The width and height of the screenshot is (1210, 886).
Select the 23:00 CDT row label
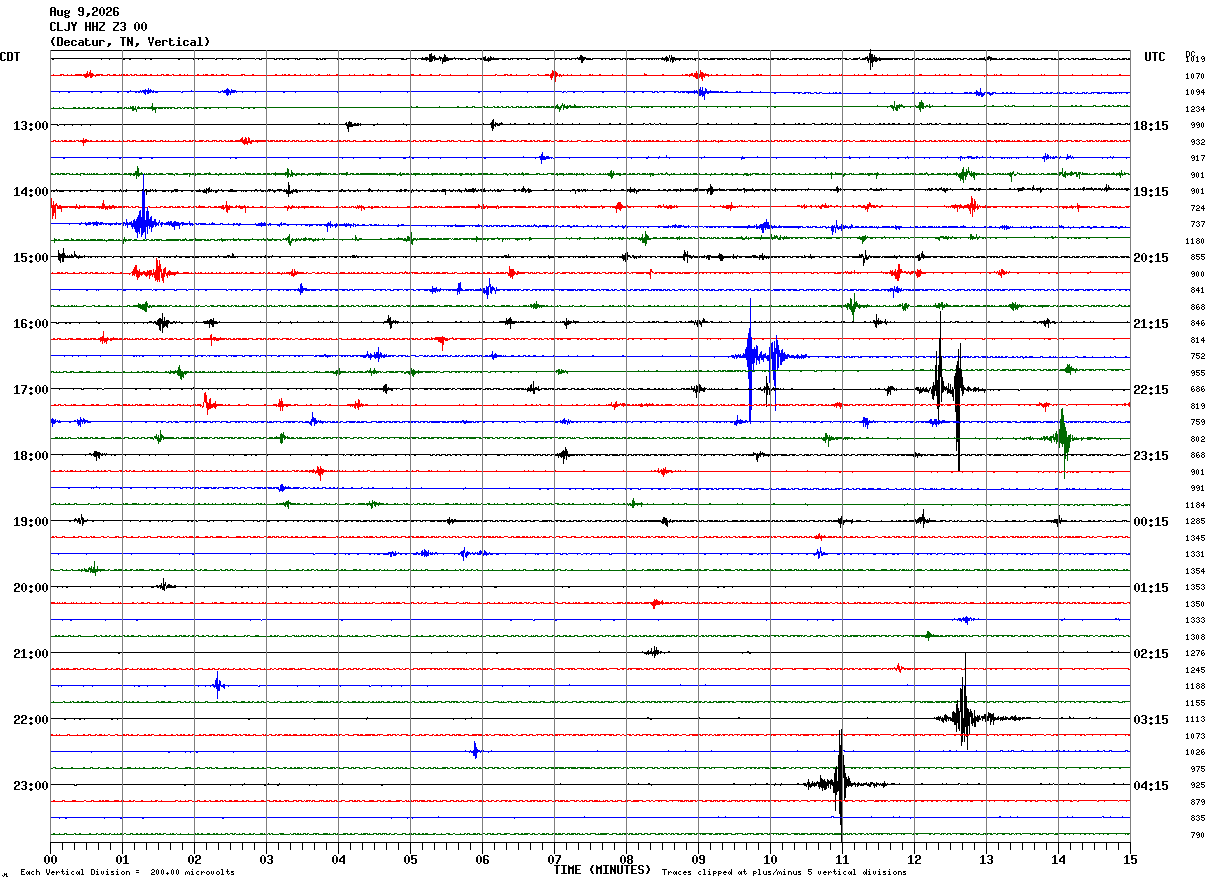click(x=30, y=785)
